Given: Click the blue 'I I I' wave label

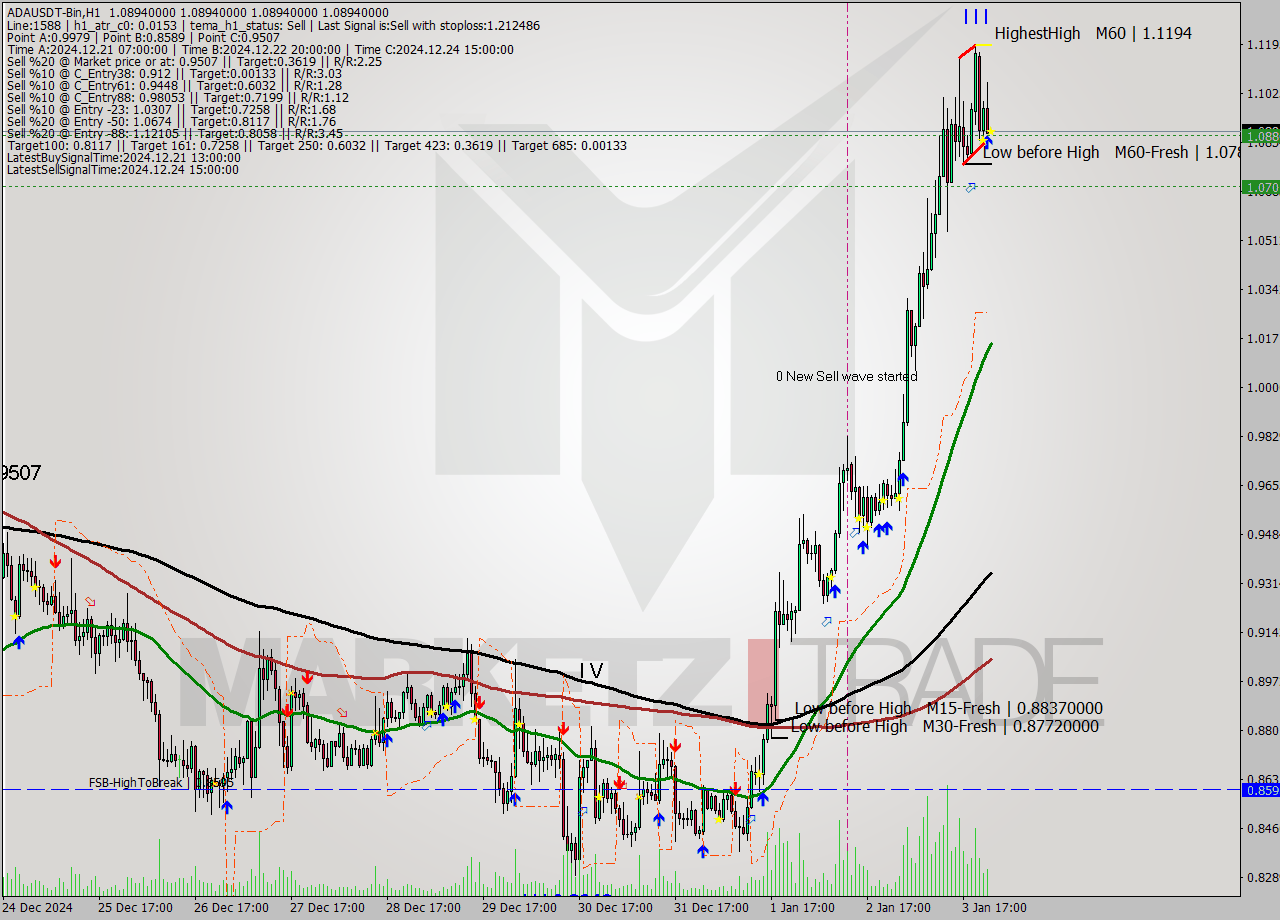Looking at the screenshot, I should pos(976,16).
